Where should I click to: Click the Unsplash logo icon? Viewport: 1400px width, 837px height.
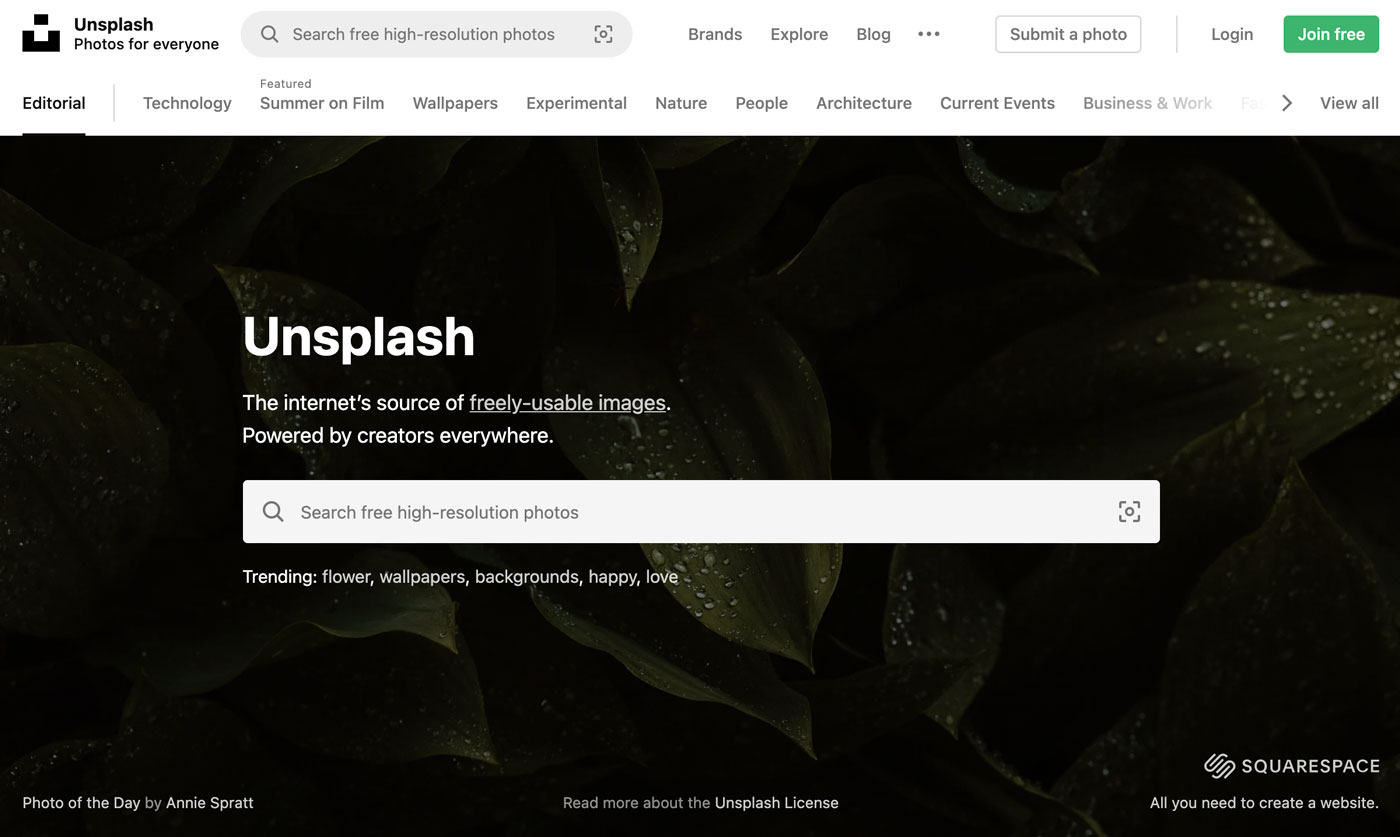tap(41, 33)
